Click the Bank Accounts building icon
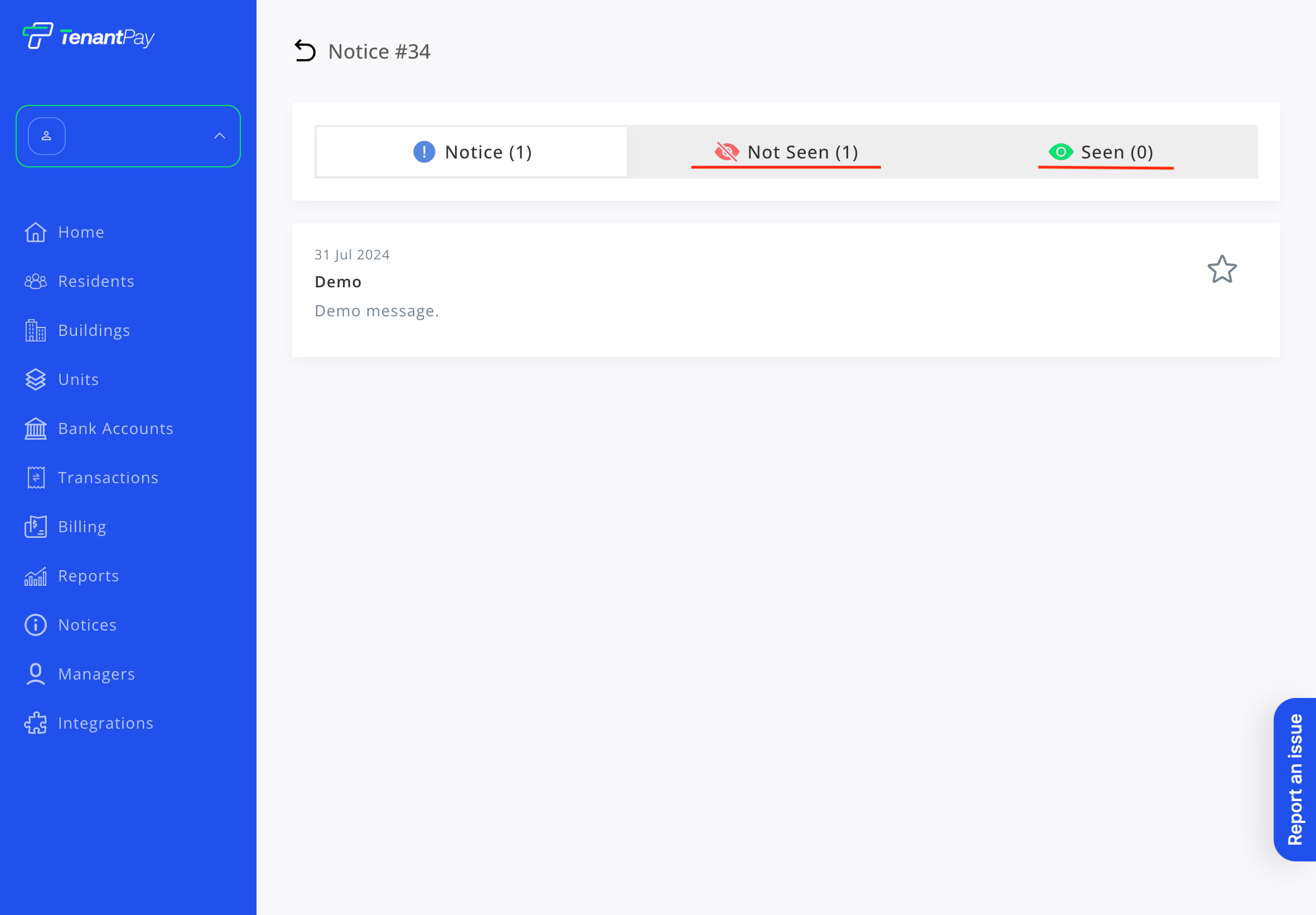This screenshot has width=1316, height=915. [x=36, y=428]
